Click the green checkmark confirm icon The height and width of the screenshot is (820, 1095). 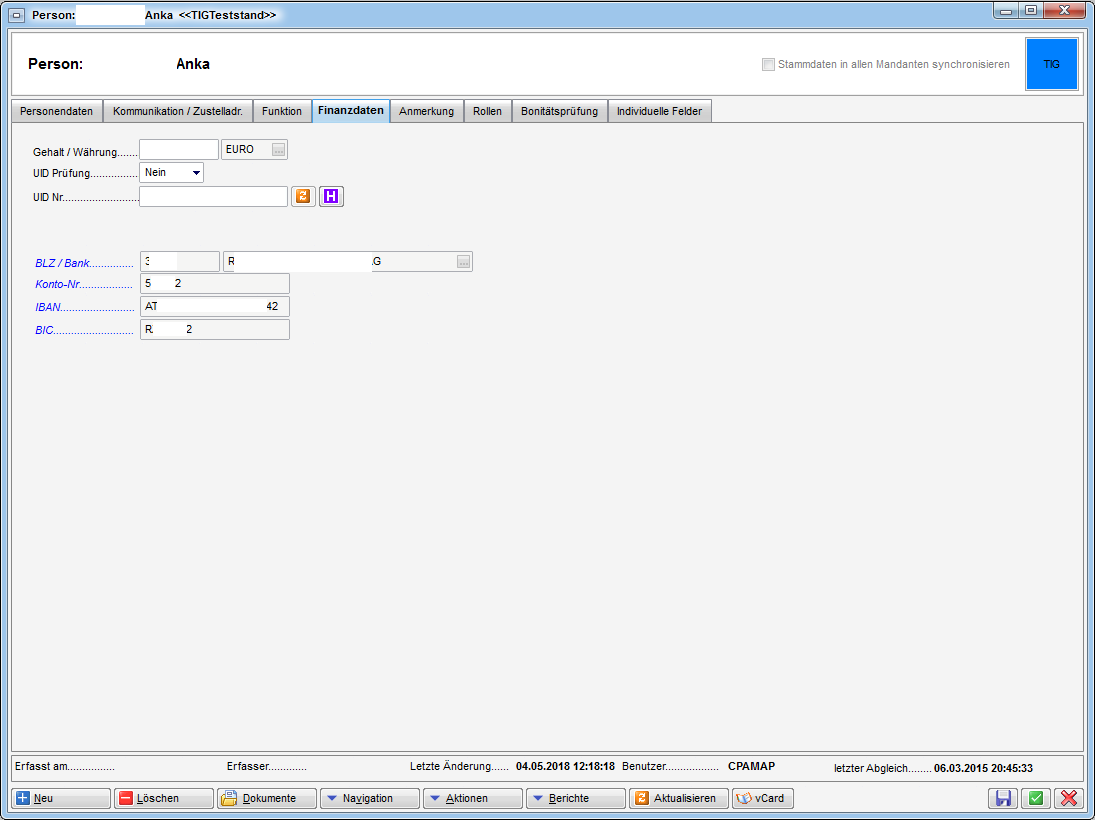tap(1036, 798)
